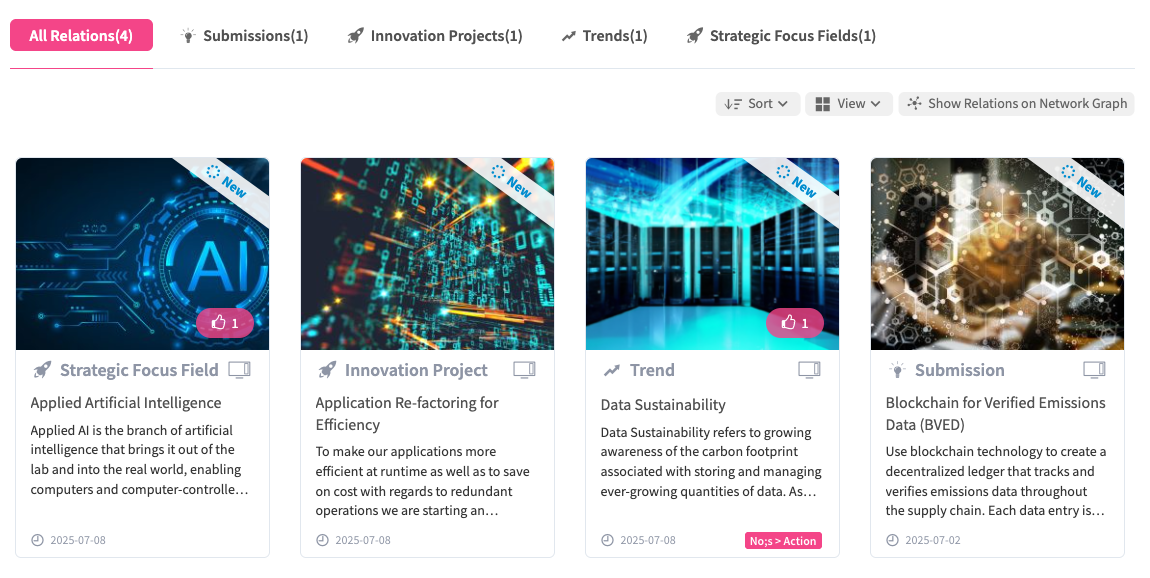Screen dimensions: 1150x578
Task: Click the monitor icon on Innovation Project card
Action: point(524,370)
